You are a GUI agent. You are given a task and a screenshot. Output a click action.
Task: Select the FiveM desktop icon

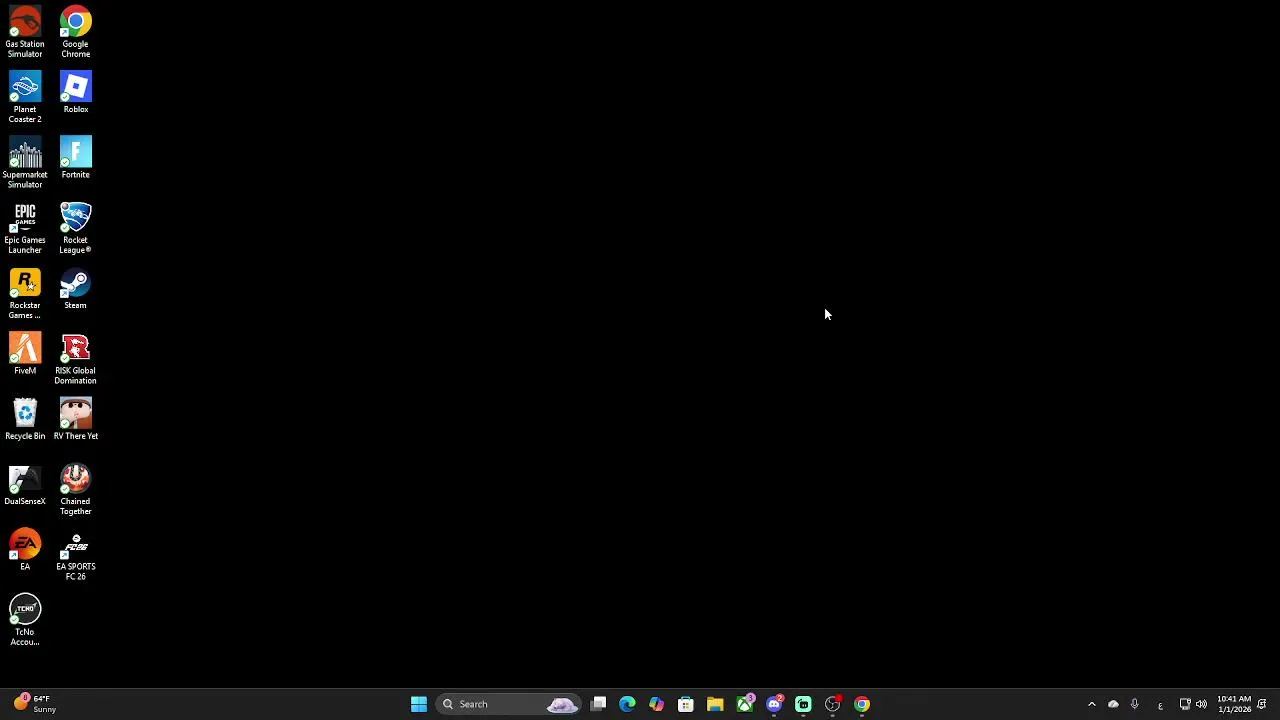coord(25,354)
